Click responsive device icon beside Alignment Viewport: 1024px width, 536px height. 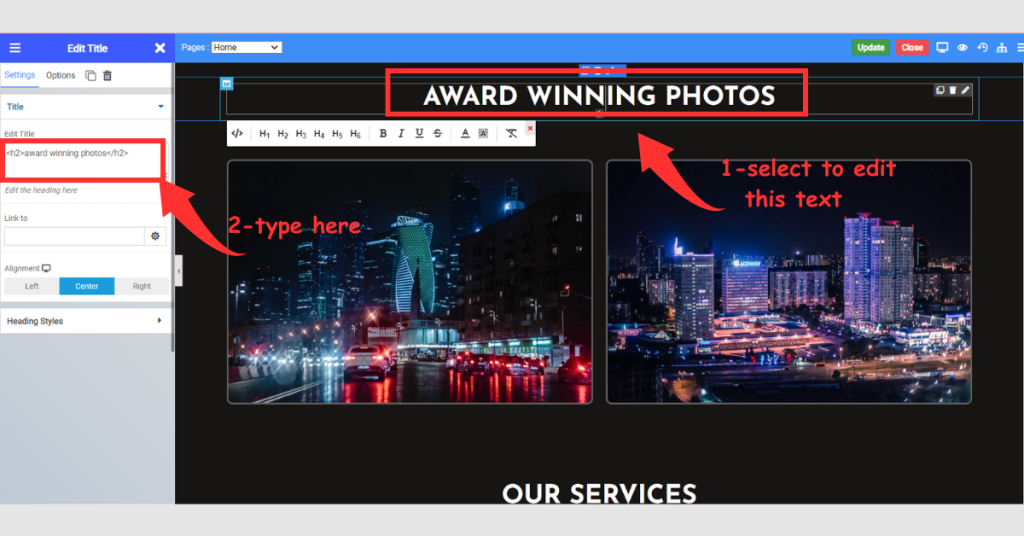pyautogui.click(x=46, y=268)
